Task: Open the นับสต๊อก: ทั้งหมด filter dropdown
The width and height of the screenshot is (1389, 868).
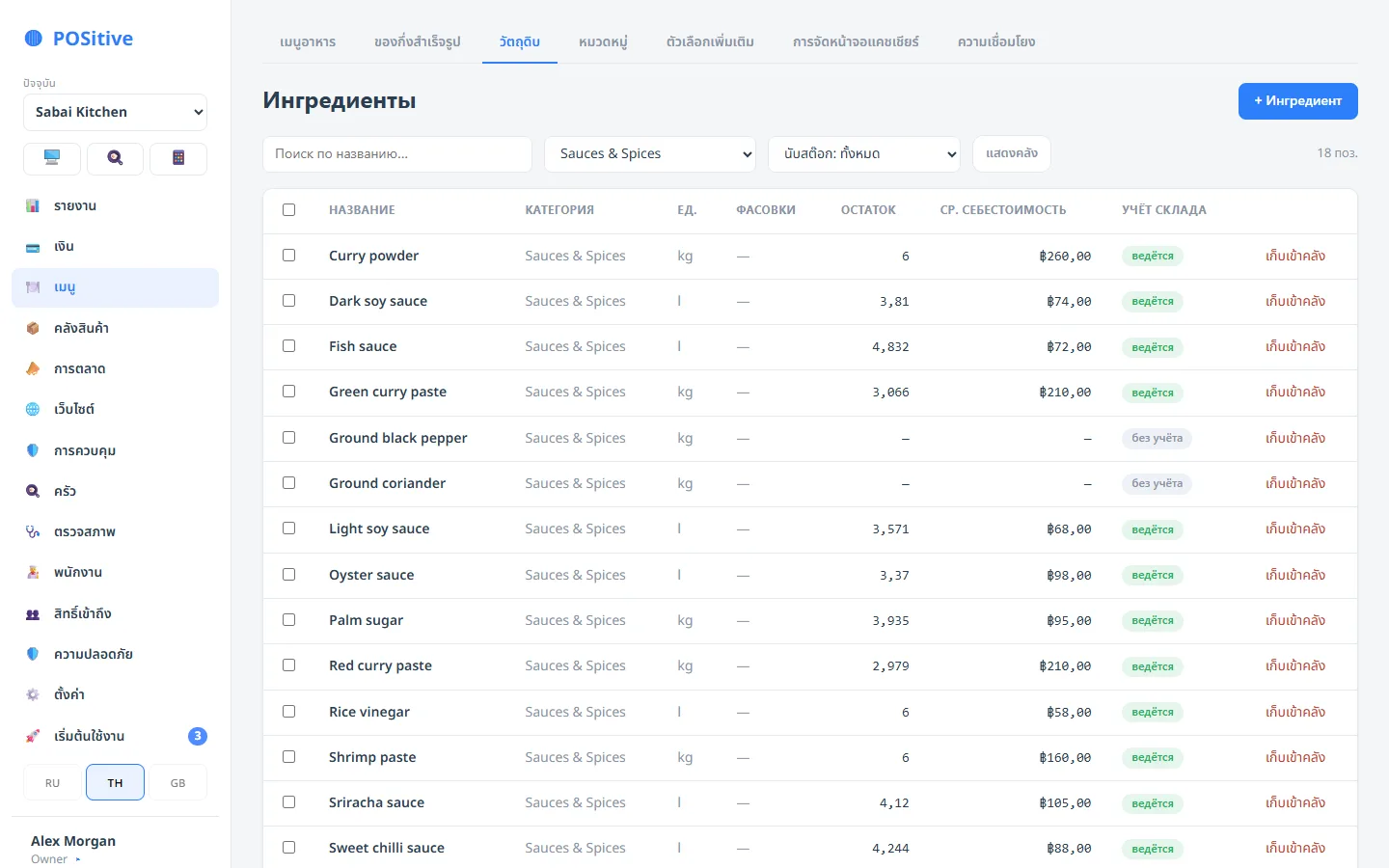Action: [x=864, y=154]
